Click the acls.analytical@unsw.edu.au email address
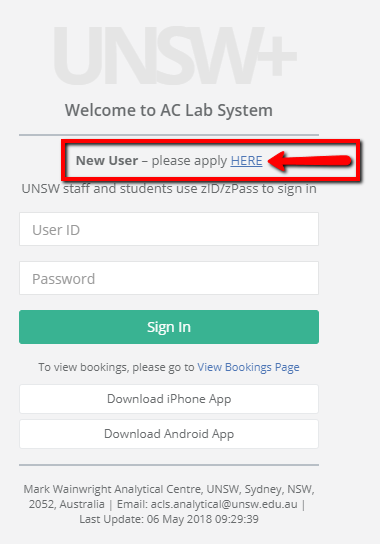The height and width of the screenshot is (544, 380). (x=224, y=504)
